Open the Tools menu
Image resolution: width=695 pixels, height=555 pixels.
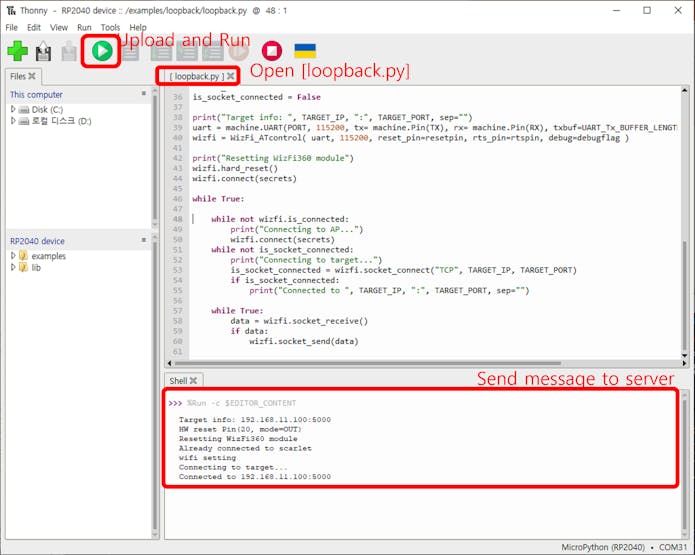coord(110,27)
